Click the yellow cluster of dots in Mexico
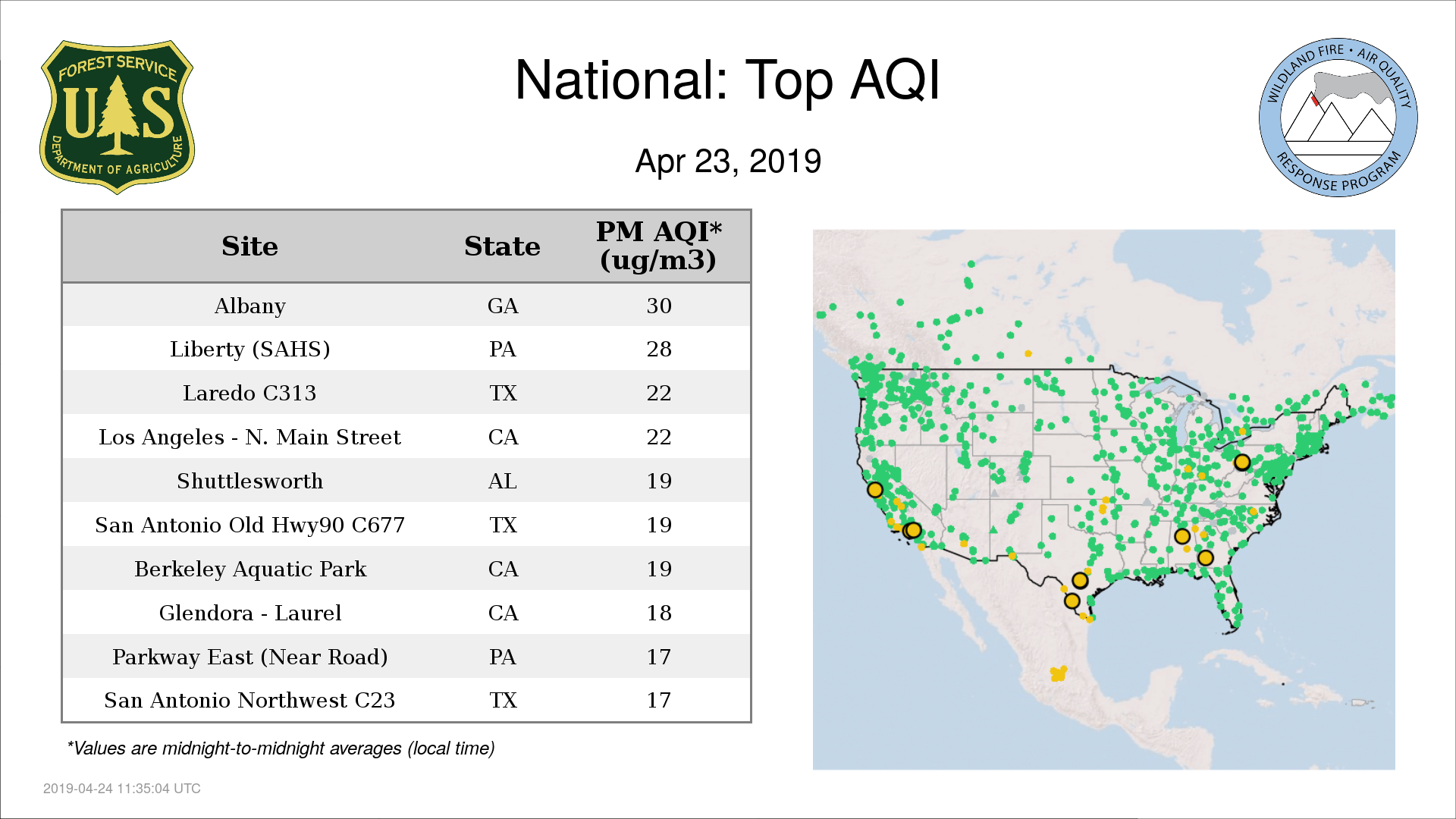1456x819 pixels. [1058, 673]
